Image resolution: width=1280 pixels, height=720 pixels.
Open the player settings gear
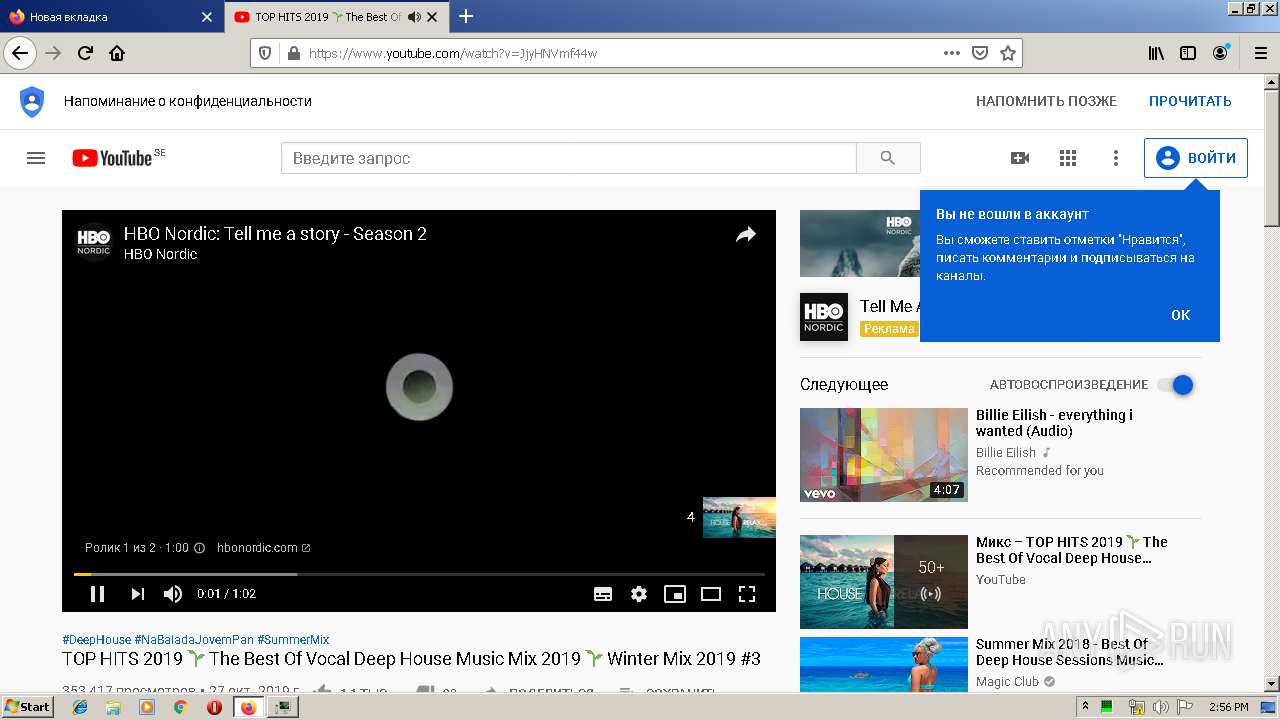639,594
